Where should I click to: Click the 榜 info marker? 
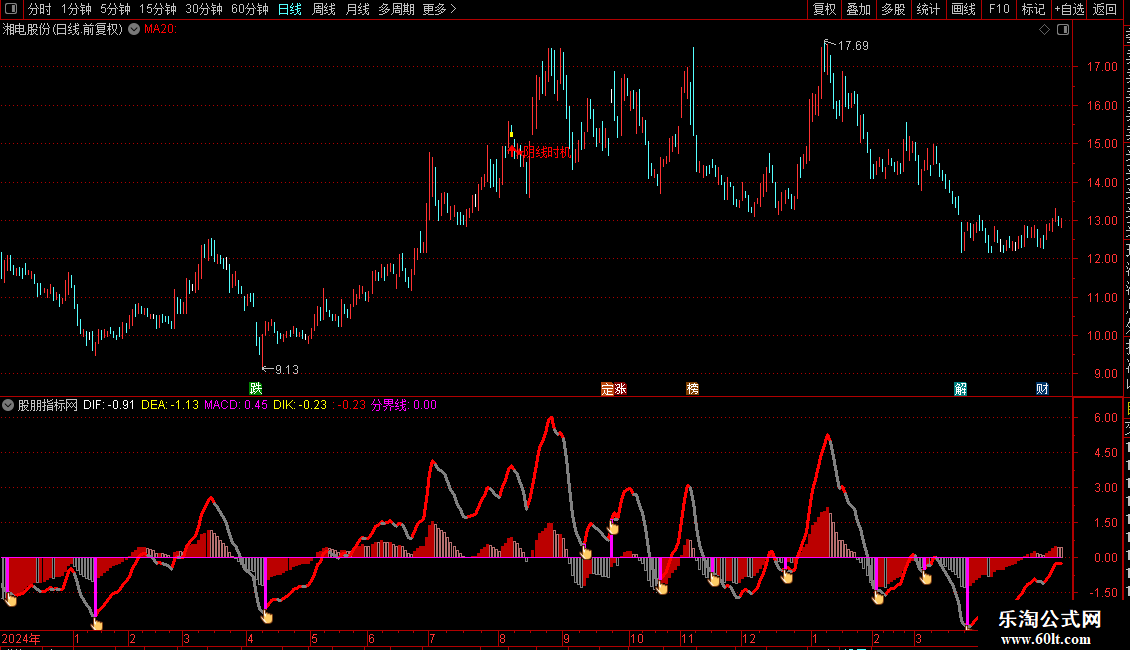[x=693, y=389]
